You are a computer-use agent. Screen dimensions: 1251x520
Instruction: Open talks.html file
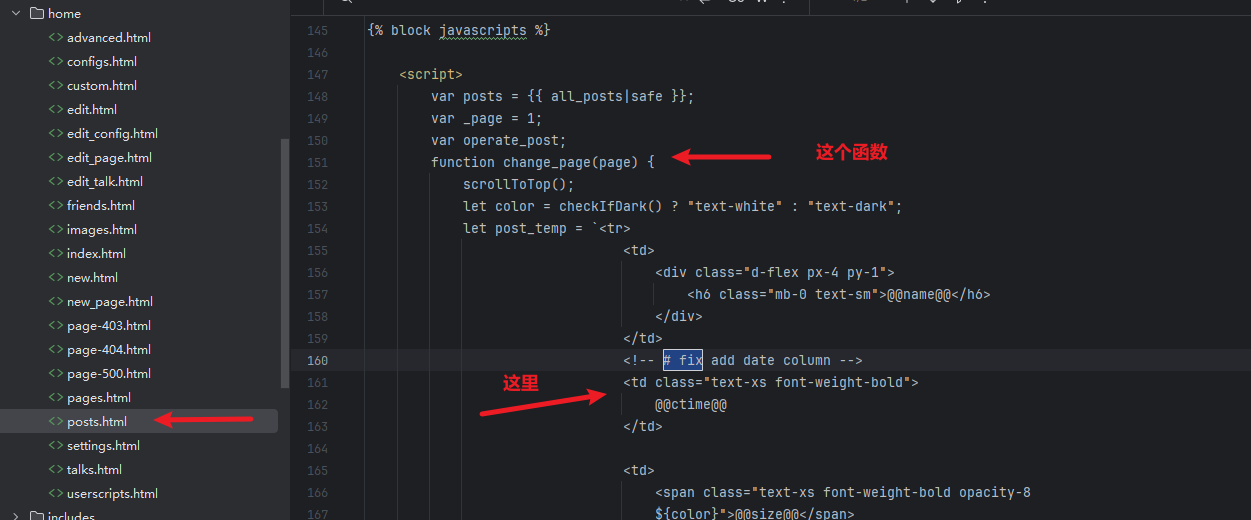[94, 470]
